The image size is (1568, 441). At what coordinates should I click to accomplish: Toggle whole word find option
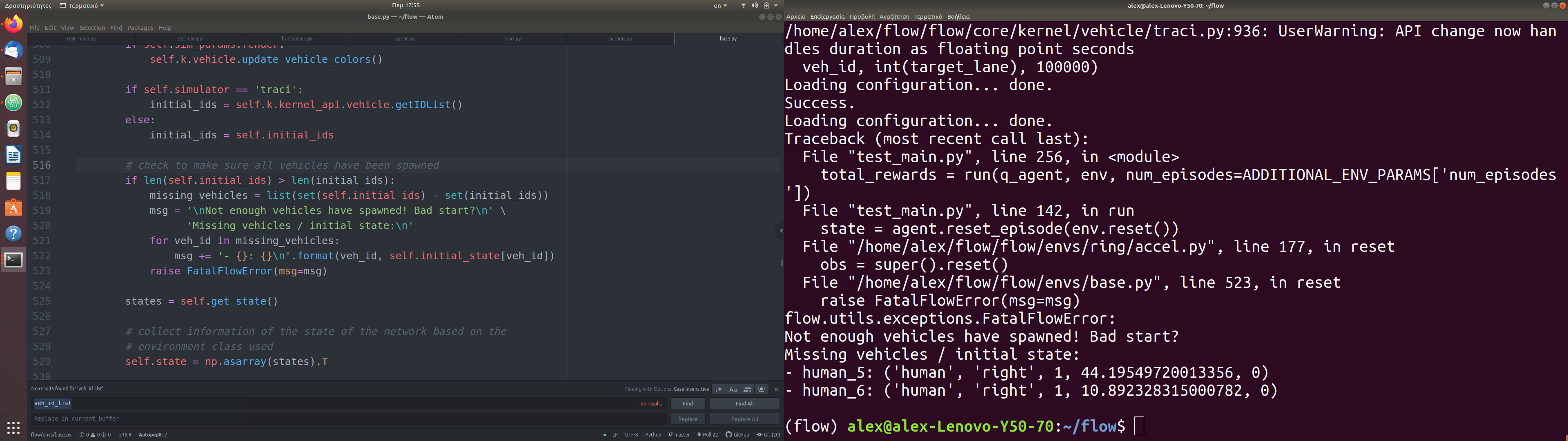pyautogui.click(x=762, y=389)
